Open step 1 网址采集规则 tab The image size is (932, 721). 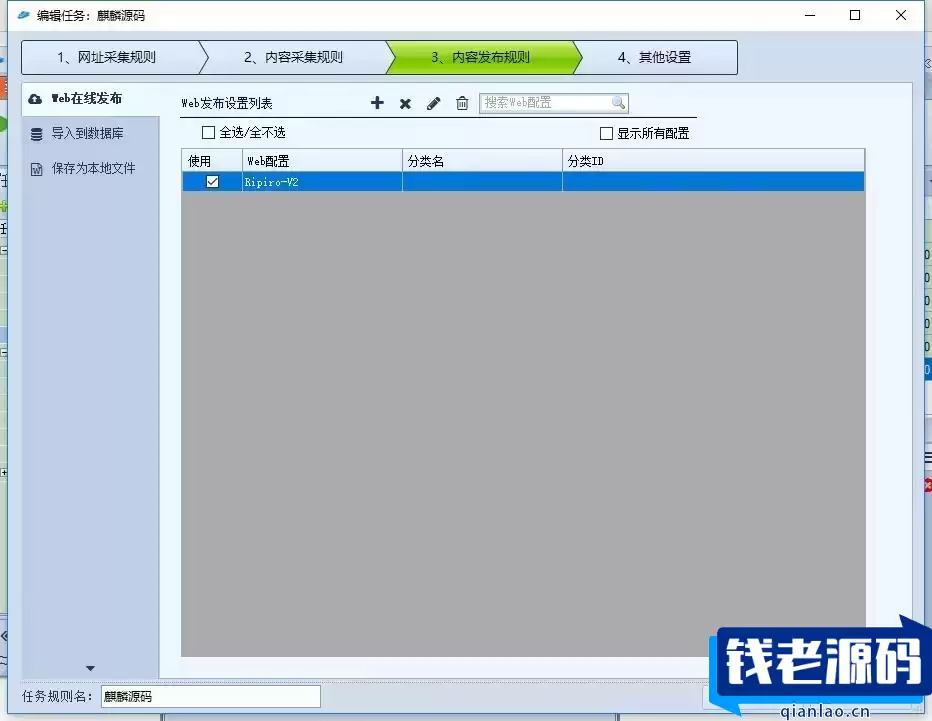click(111, 57)
